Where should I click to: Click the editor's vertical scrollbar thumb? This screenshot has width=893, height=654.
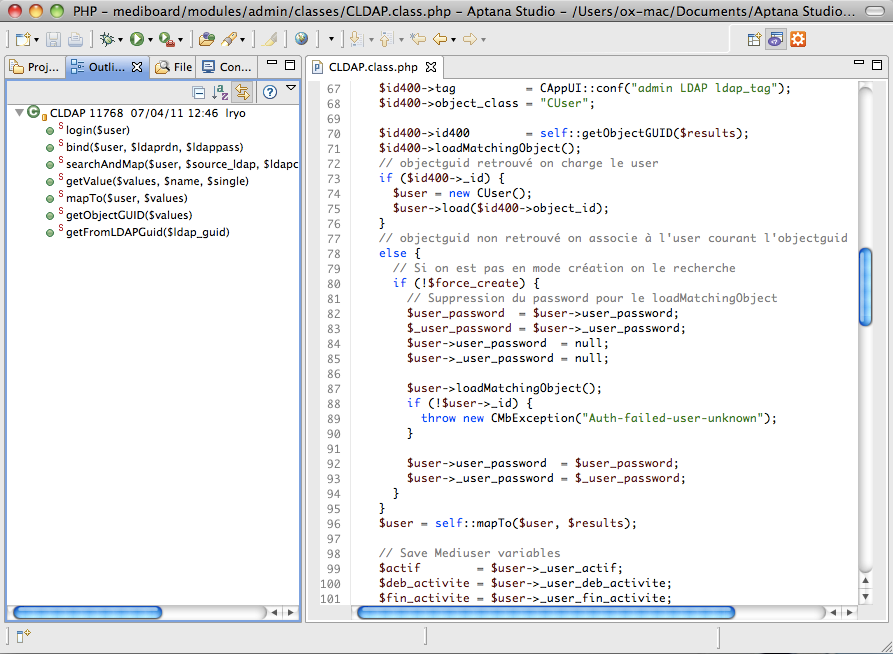865,285
